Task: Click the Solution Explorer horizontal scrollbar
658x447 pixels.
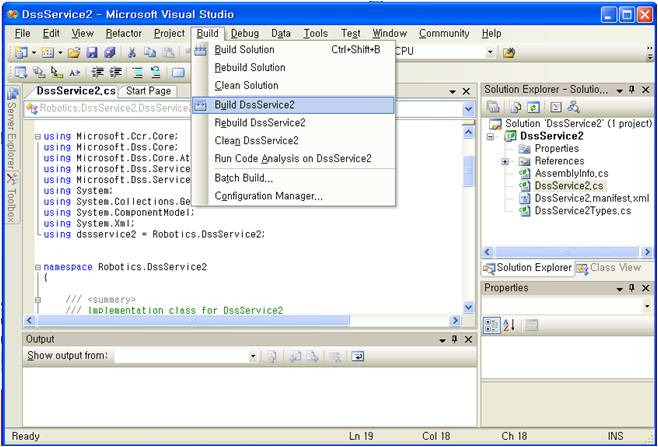Action: 567,252
